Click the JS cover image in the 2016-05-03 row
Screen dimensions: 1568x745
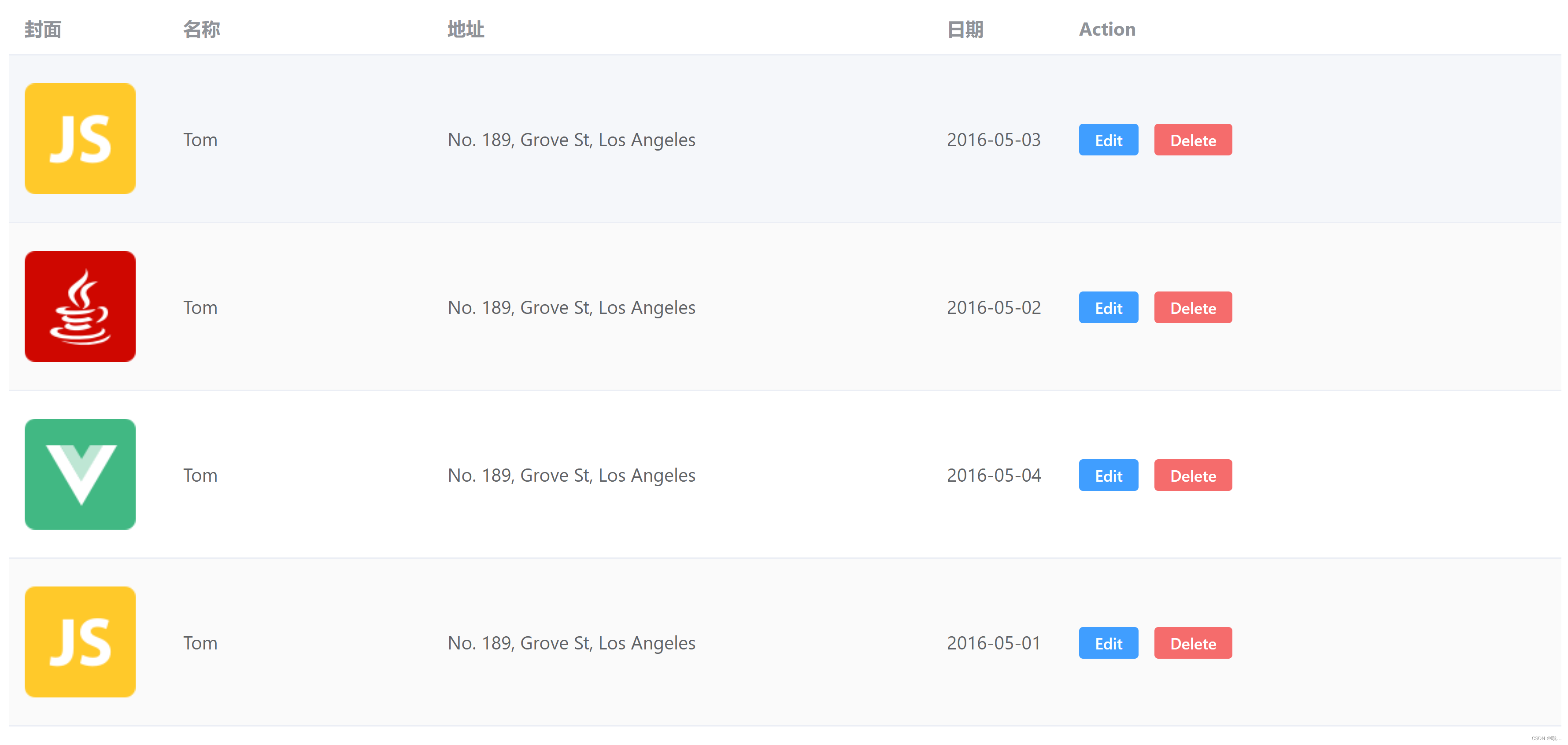click(80, 139)
